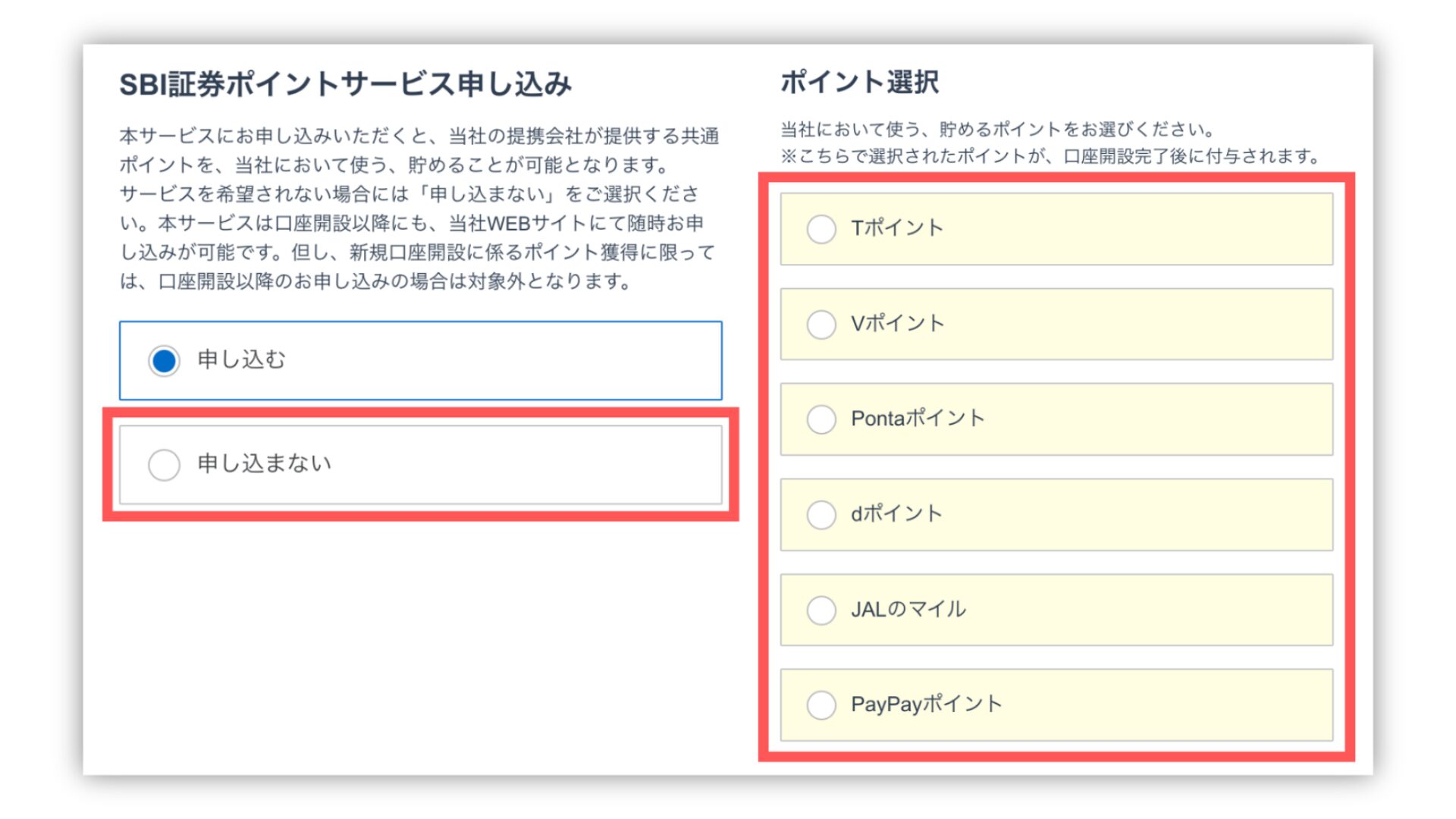The height and width of the screenshot is (819, 1456).
Task: Click the dポイント label text
Action: pos(897,514)
